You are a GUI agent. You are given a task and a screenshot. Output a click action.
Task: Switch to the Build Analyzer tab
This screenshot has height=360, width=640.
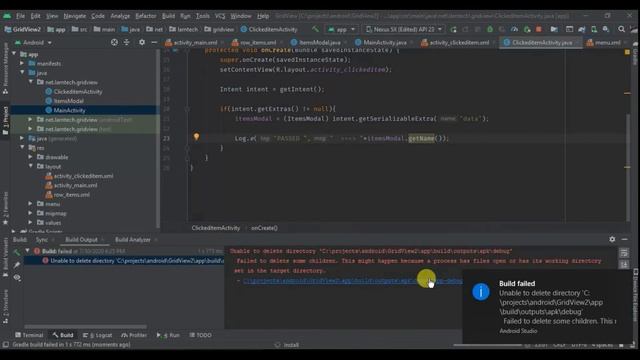(133, 240)
